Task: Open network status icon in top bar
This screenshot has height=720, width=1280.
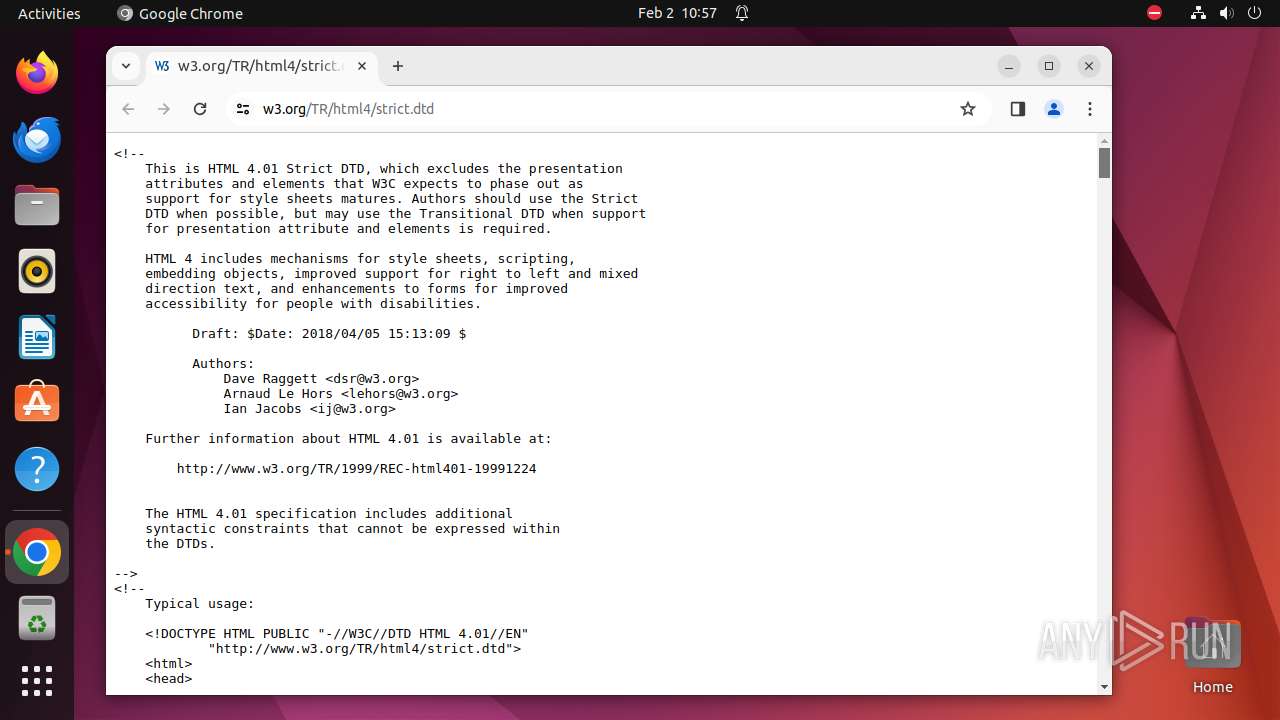Action: click(x=1198, y=13)
